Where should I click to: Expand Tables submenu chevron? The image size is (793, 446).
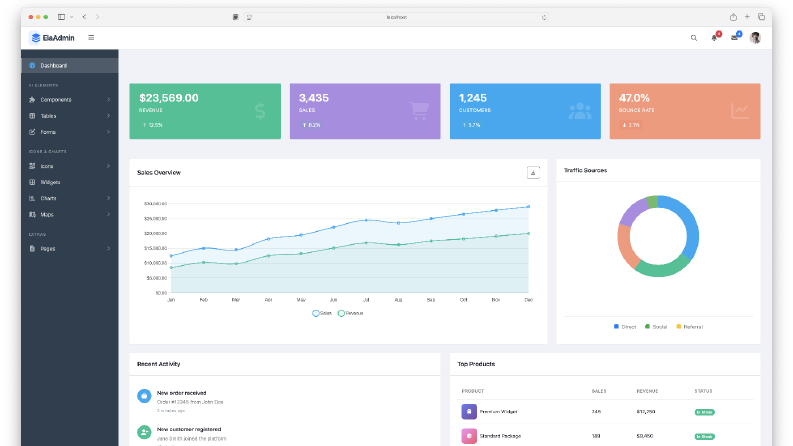tap(109, 116)
